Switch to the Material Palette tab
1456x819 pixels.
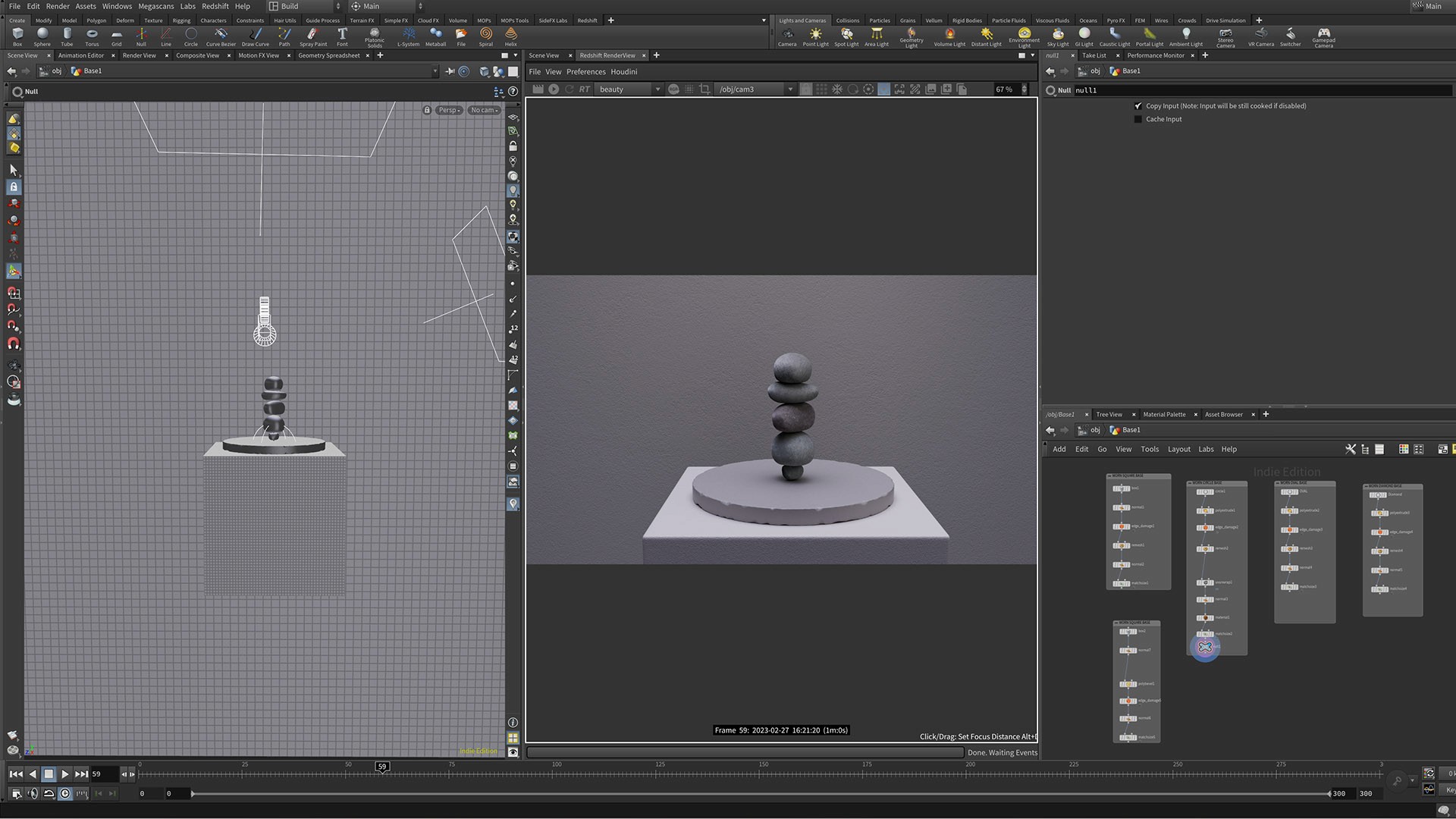click(1164, 415)
